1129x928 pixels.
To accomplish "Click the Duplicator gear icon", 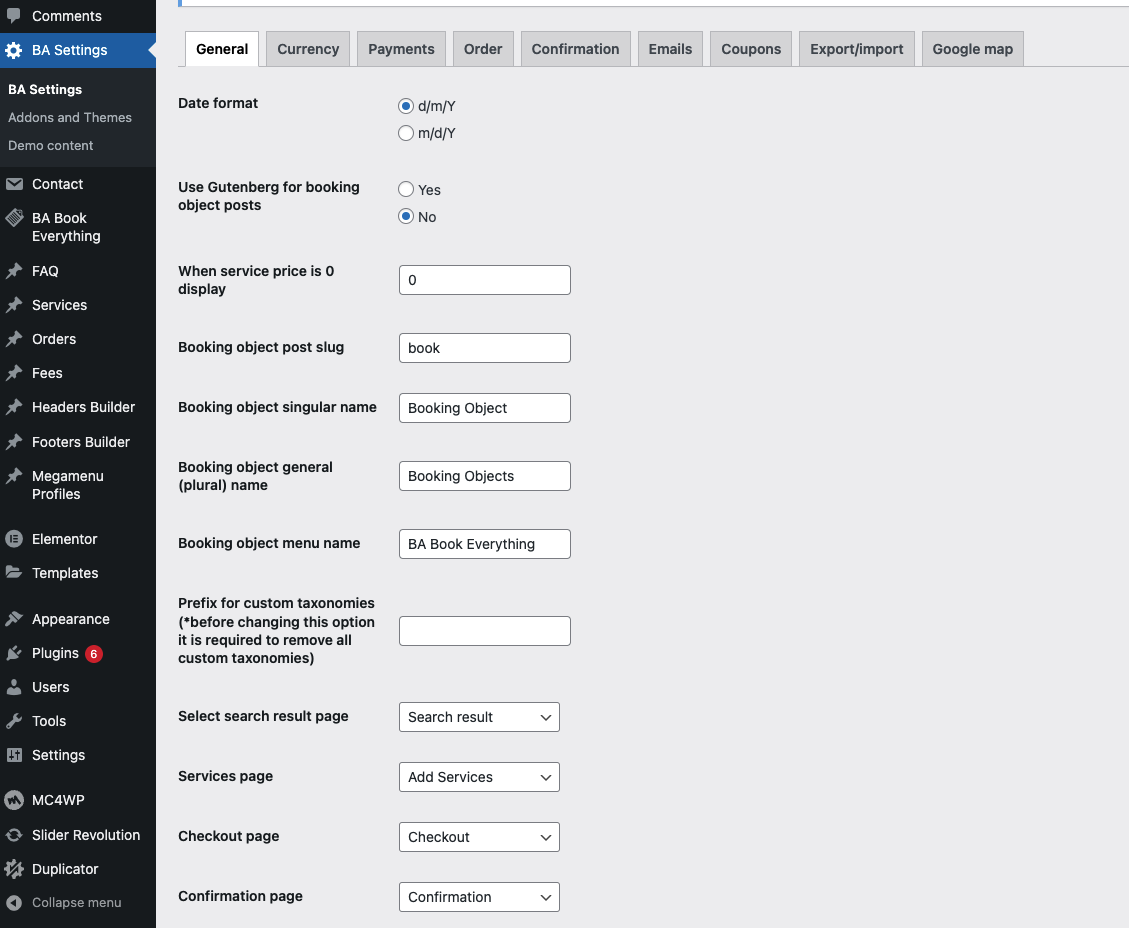I will (14, 869).
